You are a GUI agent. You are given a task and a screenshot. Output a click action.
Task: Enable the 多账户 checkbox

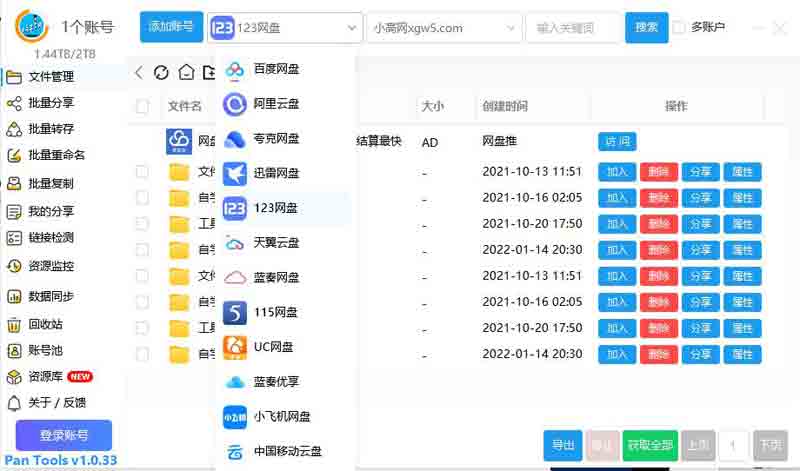(x=679, y=27)
